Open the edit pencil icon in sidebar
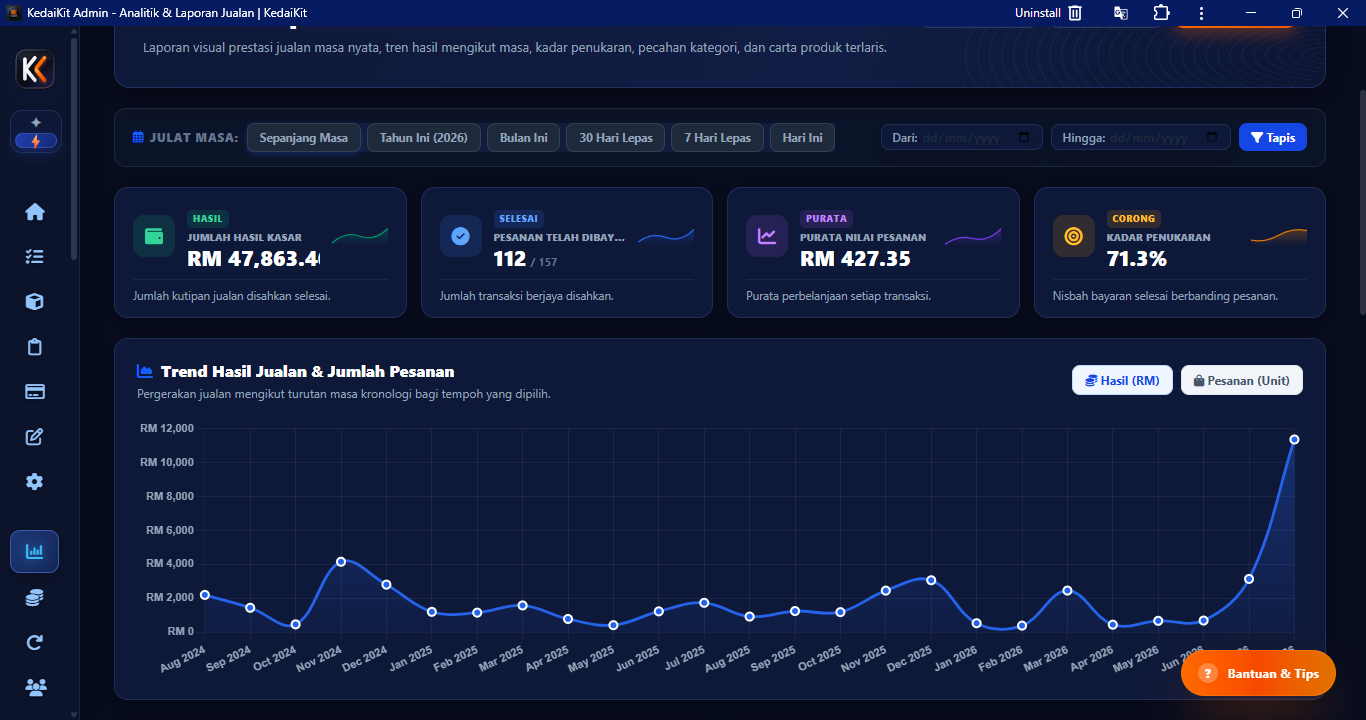Viewport: 1366px width, 720px height. (x=35, y=437)
